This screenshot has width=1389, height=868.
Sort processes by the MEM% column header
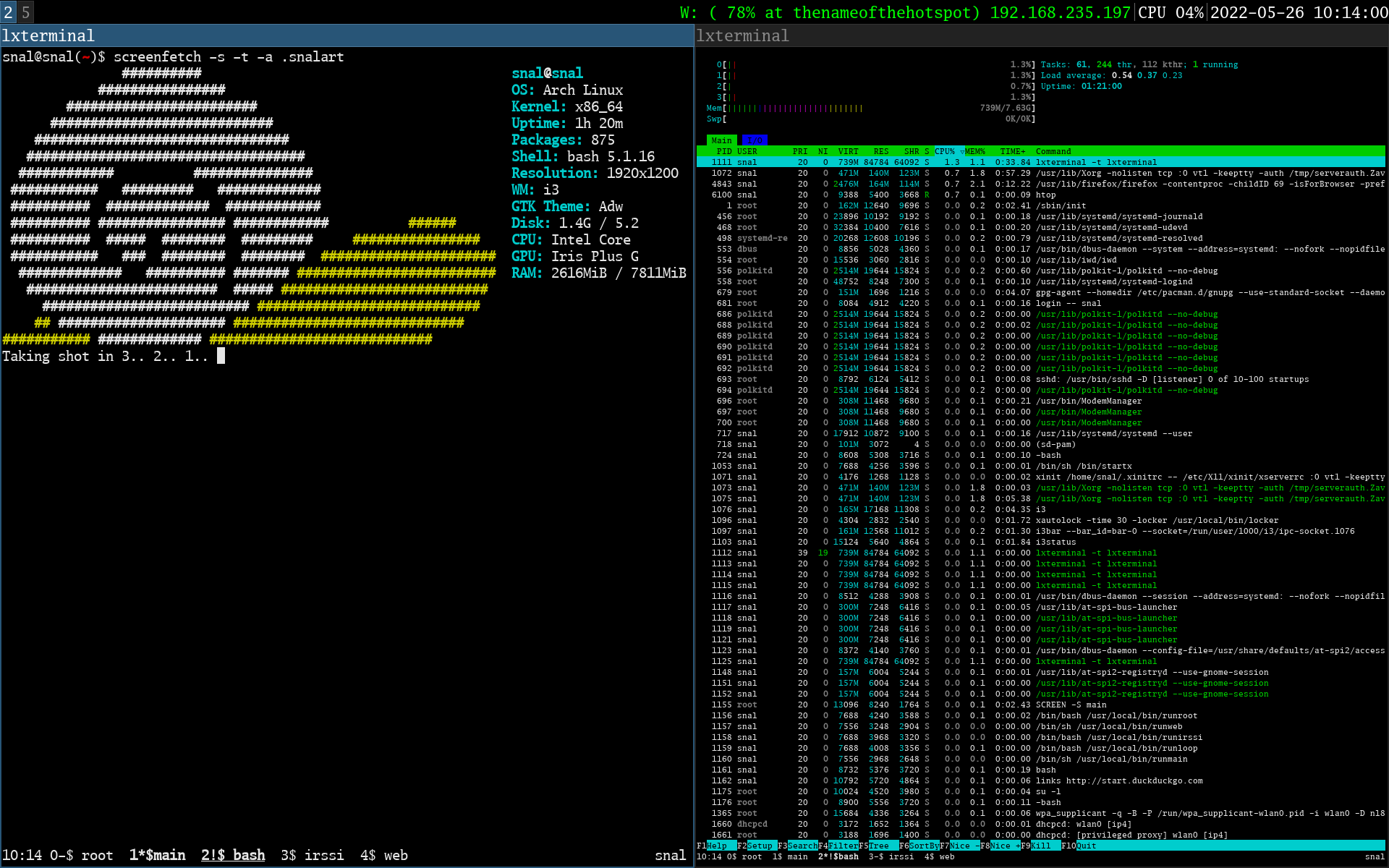[x=976, y=151]
